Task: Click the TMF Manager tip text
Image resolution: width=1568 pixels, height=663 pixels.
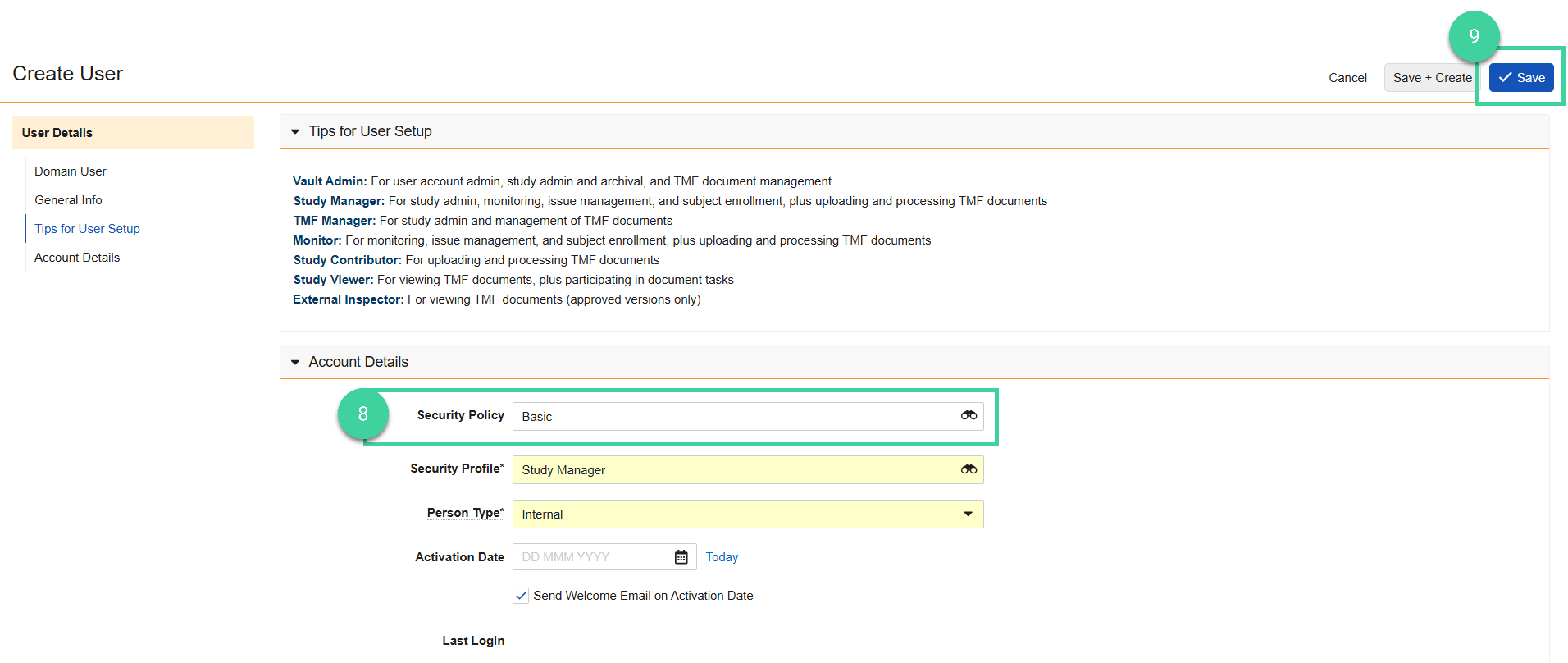Action: tap(482, 221)
